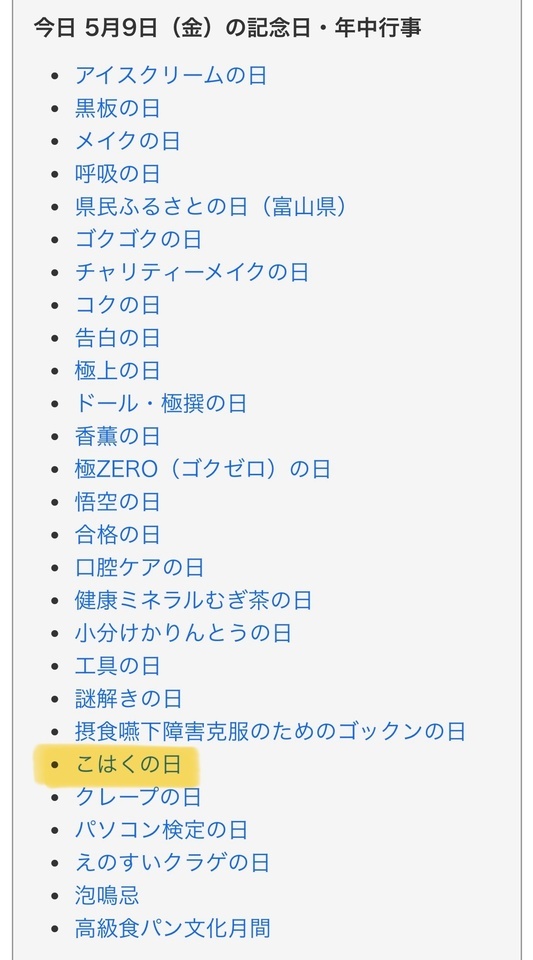Open the 小分けかりんとうの日 link
The height and width of the screenshot is (960, 533).
click(x=183, y=633)
